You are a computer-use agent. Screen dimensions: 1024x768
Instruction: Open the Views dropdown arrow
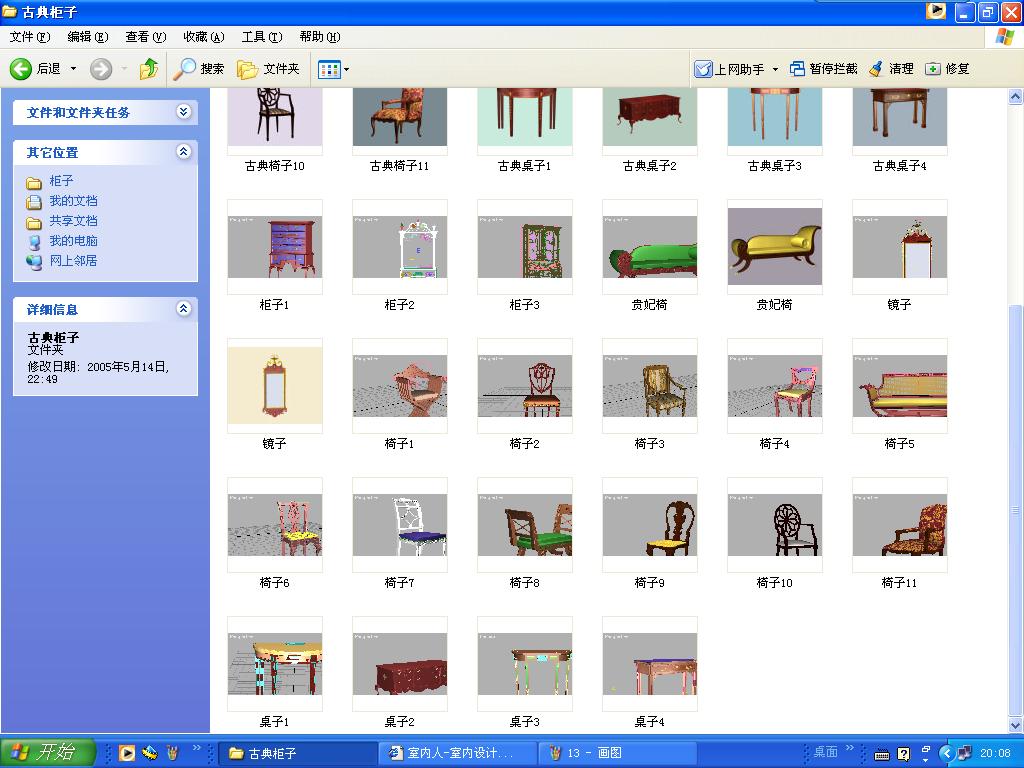click(x=346, y=69)
